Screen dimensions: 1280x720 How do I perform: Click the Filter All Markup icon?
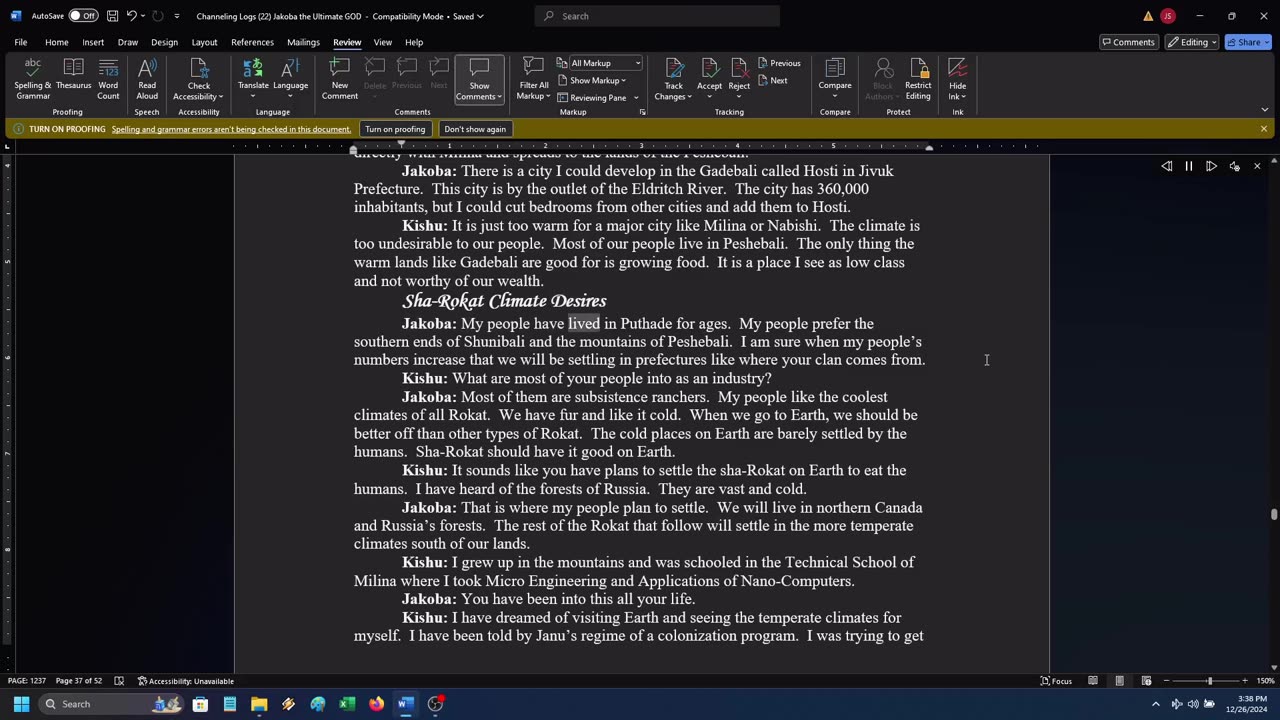coord(533,68)
